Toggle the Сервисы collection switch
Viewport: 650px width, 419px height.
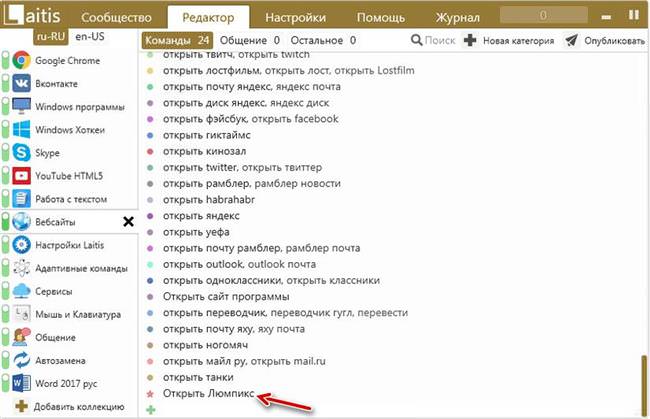pyautogui.click(x=5, y=291)
